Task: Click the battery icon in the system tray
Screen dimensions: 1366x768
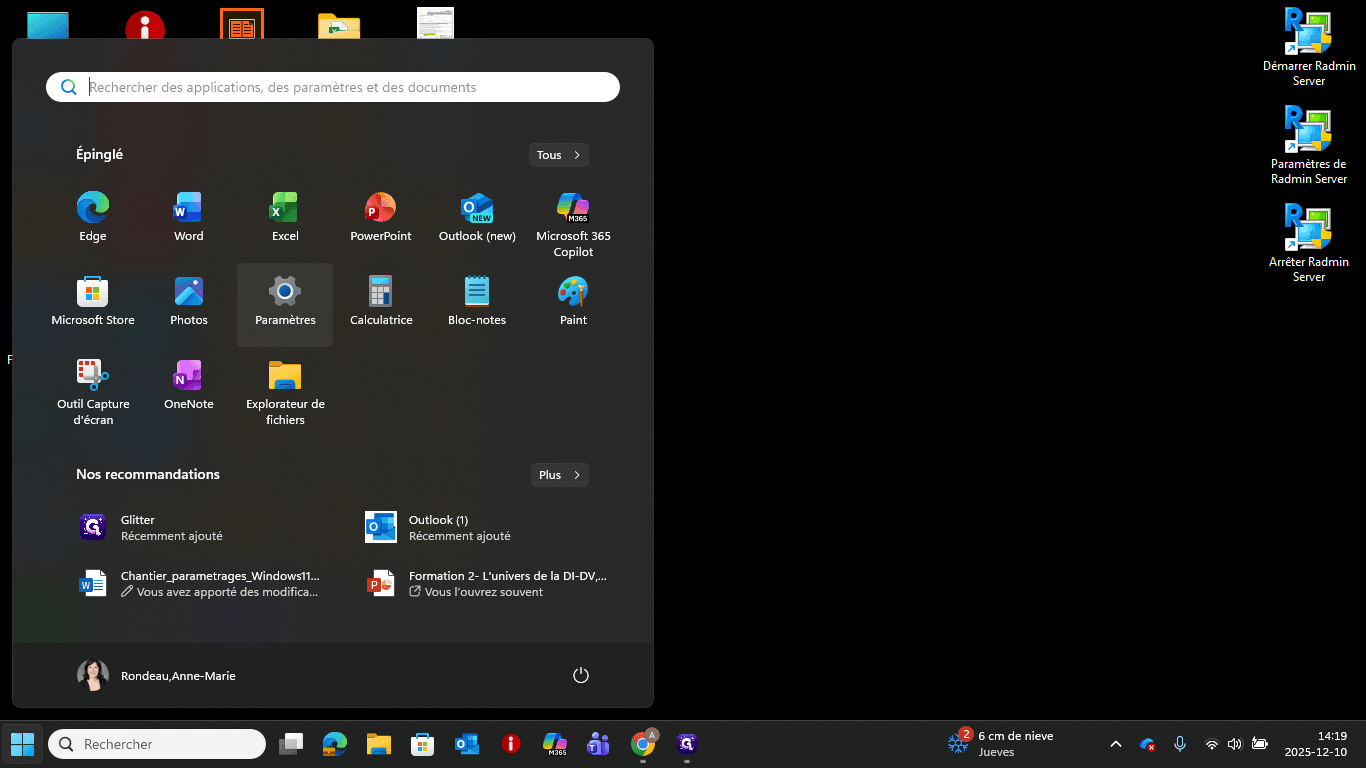Action: click(x=1260, y=744)
